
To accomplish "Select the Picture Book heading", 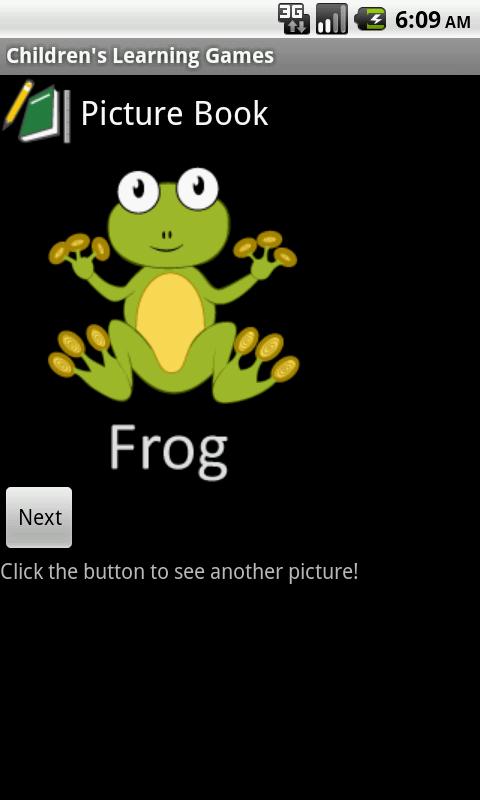I will [174, 113].
